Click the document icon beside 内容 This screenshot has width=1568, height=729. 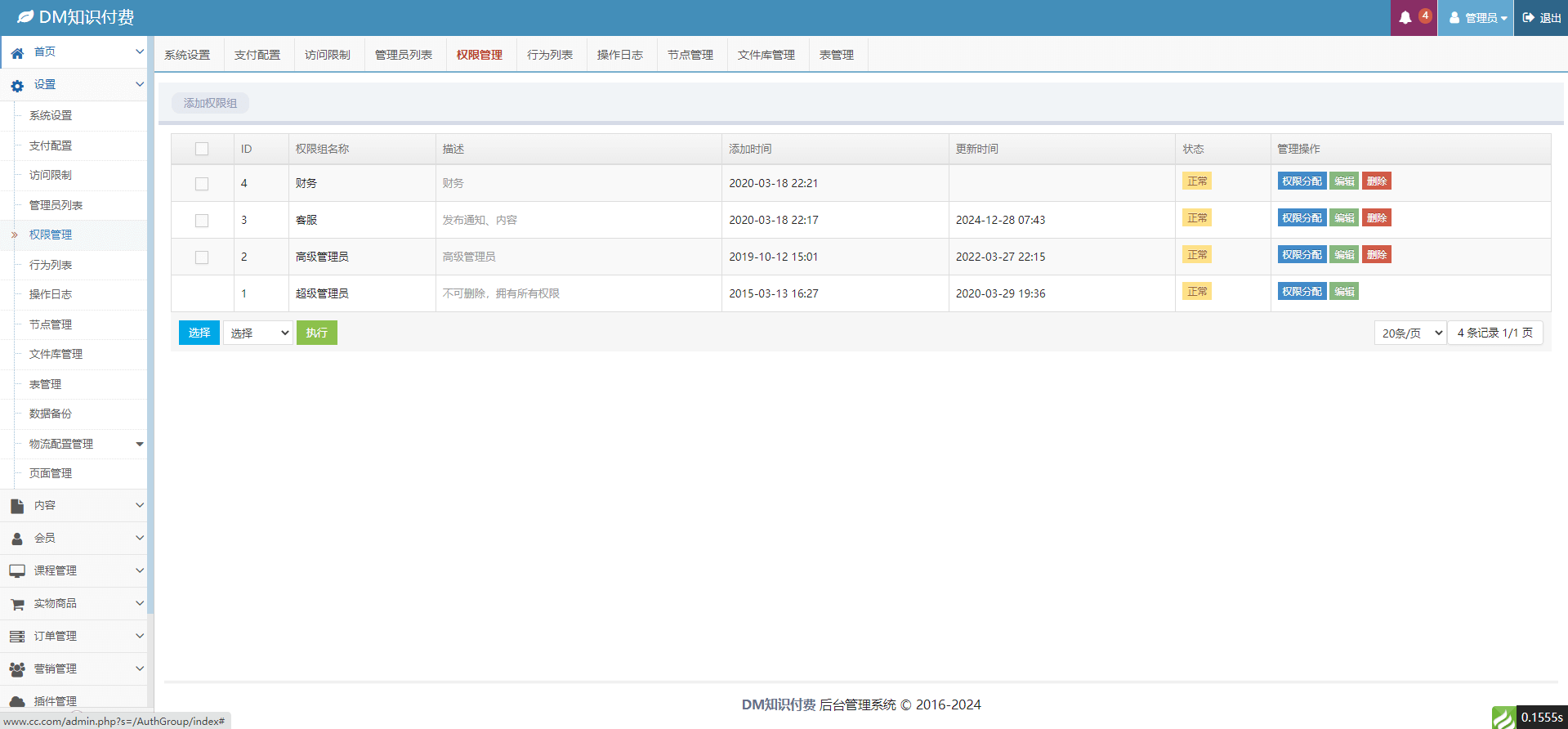pos(17,506)
